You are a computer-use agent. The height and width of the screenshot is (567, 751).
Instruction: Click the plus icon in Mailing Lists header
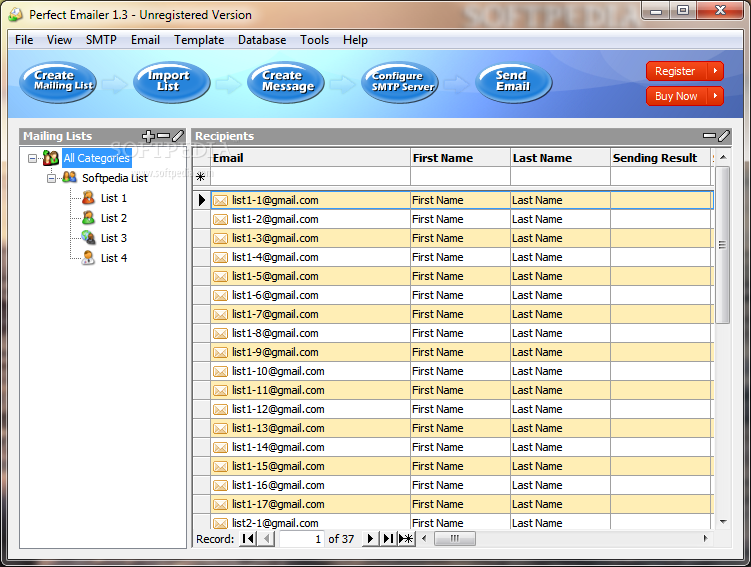pyautogui.click(x=149, y=136)
